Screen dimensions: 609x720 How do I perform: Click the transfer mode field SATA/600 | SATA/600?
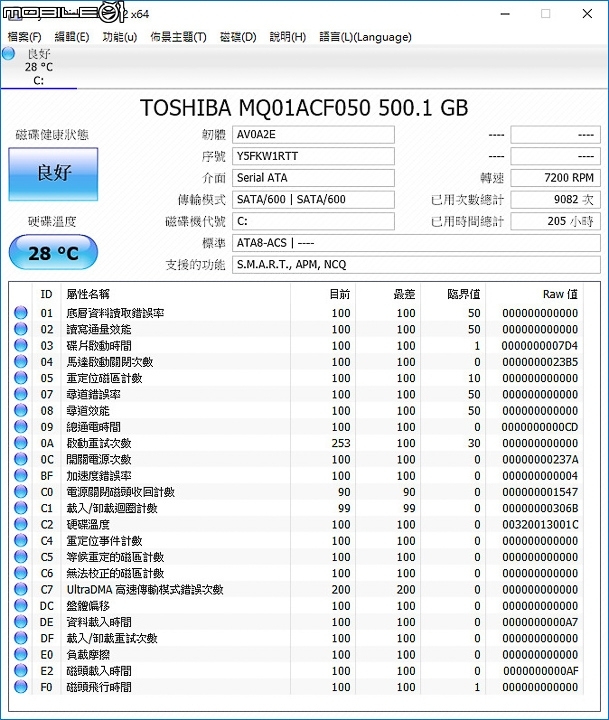click(x=313, y=199)
